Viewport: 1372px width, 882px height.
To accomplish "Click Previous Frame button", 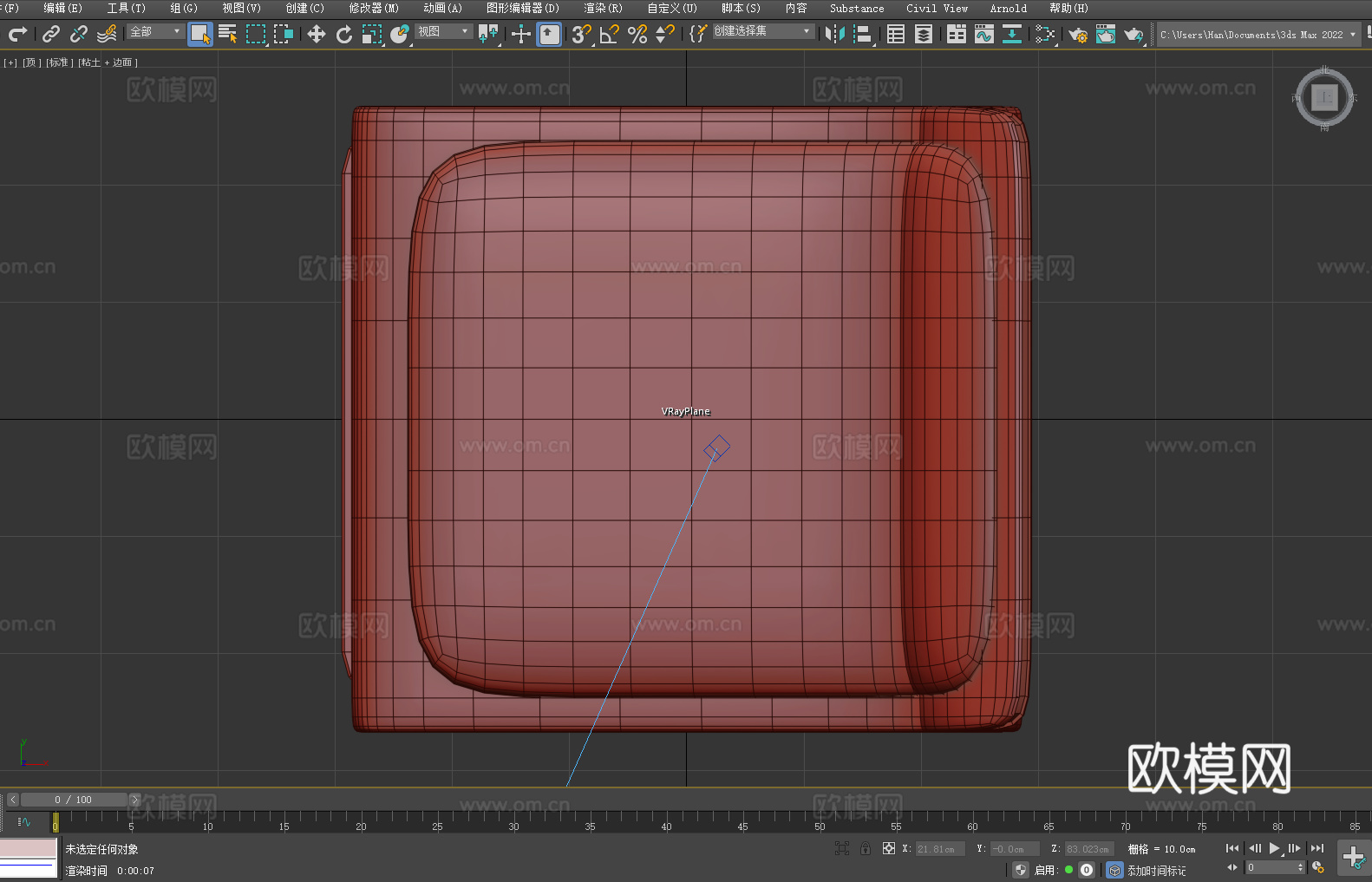I will [1254, 848].
